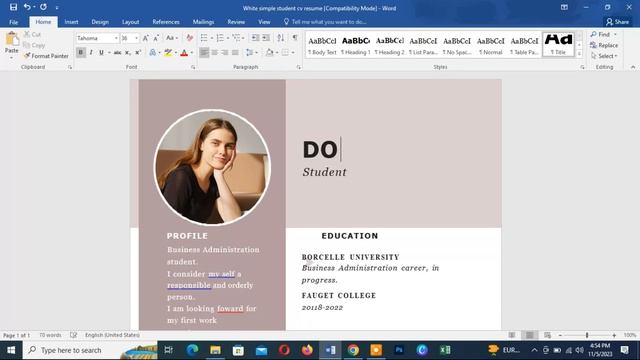Image resolution: width=640 pixels, height=360 pixels.
Task: Adjust the zoom slider in status bar
Action: [587, 335]
